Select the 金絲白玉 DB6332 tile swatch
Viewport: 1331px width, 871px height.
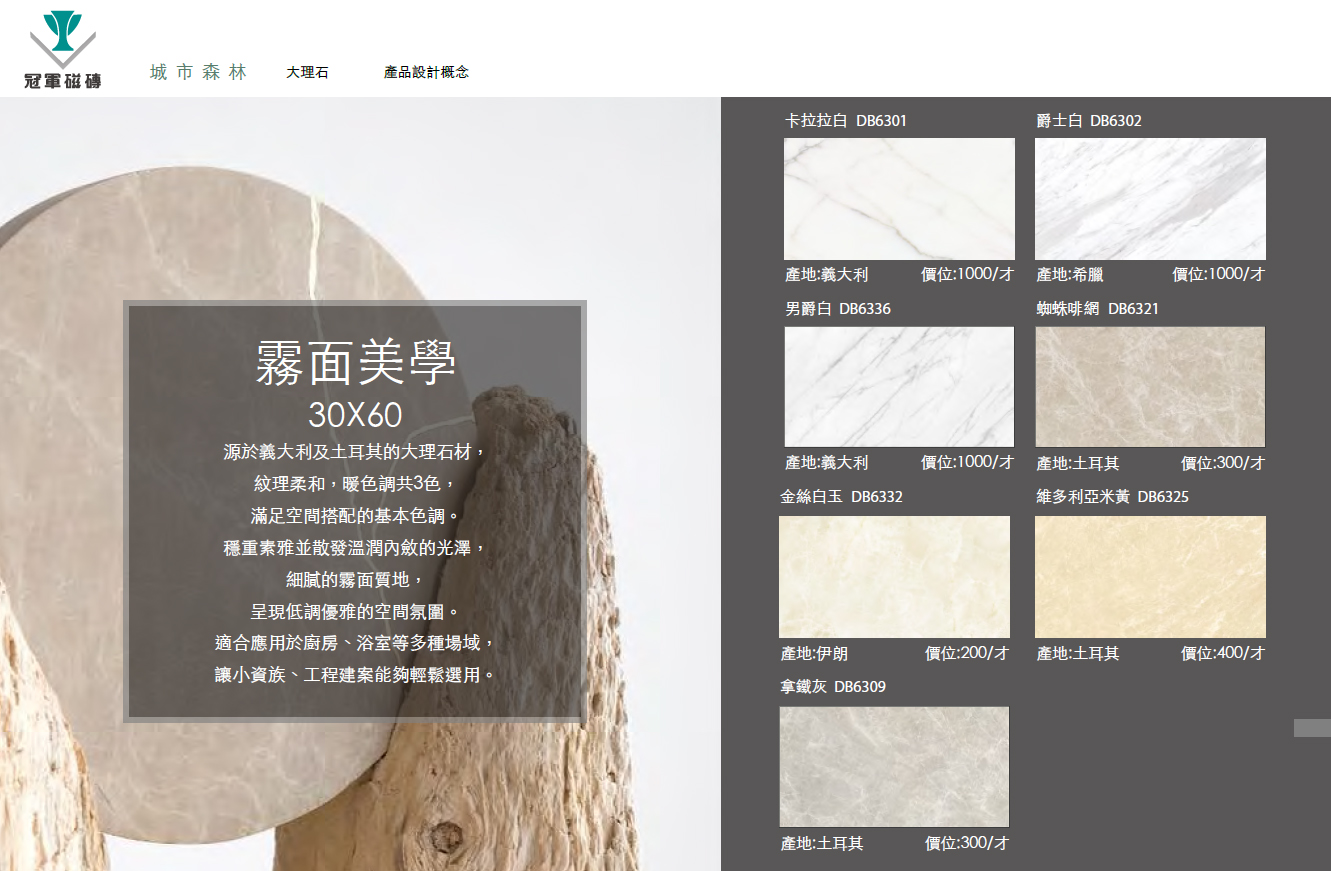(894, 577)
